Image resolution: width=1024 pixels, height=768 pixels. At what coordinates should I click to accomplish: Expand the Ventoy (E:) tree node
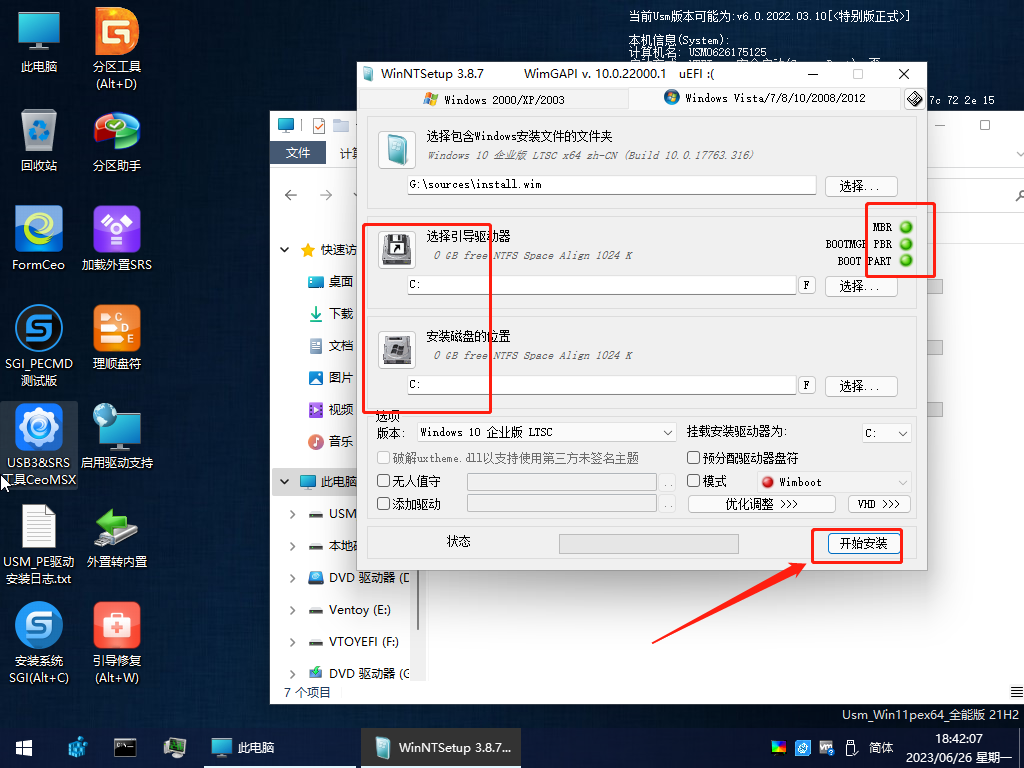coord(293,610)
